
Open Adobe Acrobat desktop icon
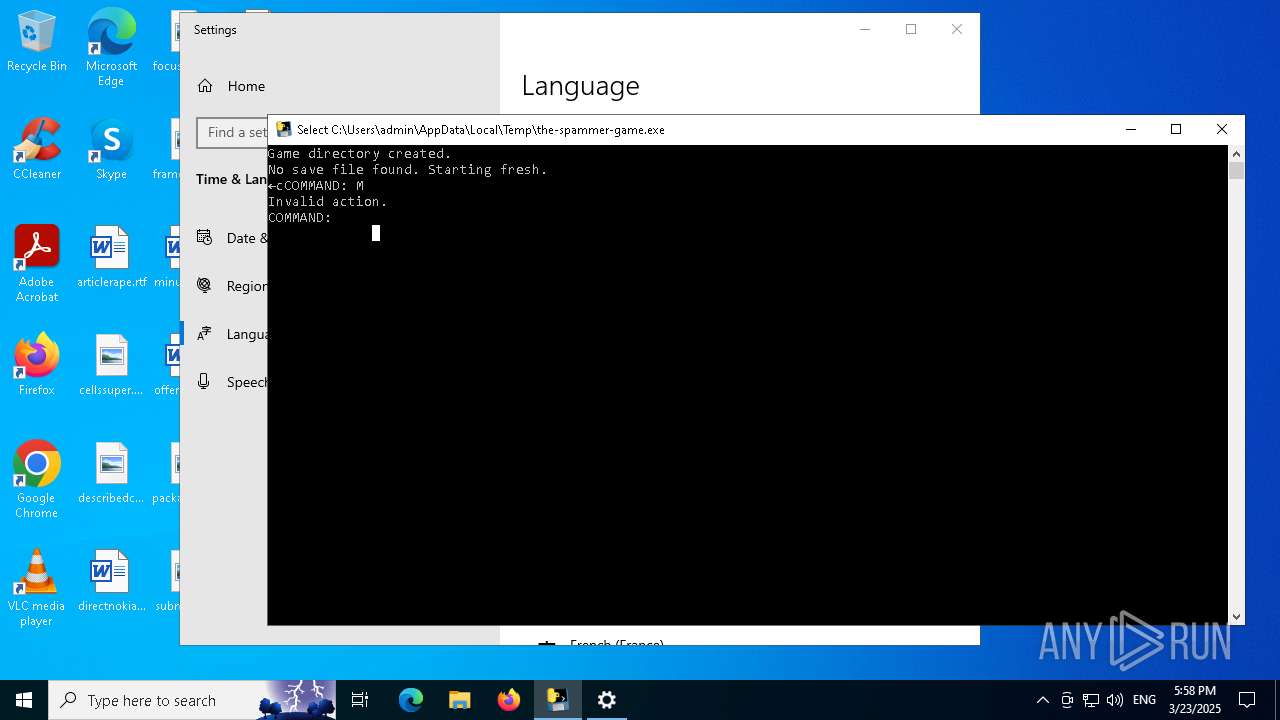[x=37, y=264]
